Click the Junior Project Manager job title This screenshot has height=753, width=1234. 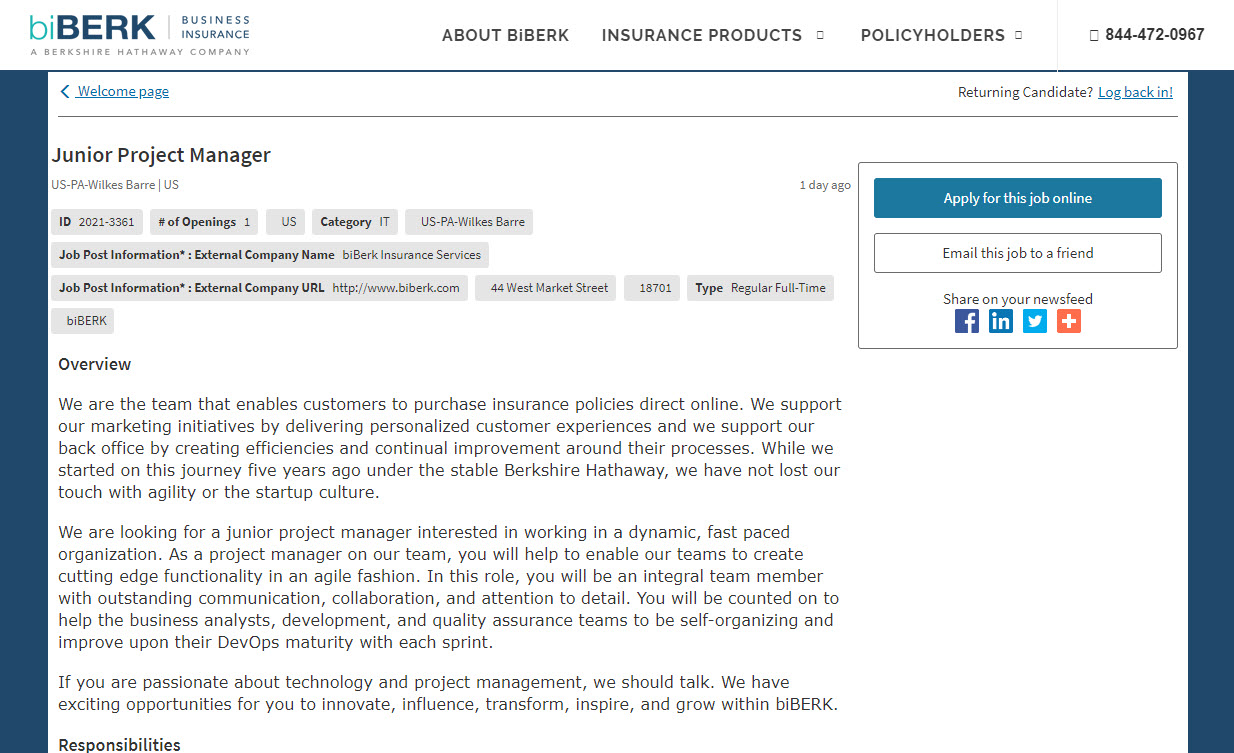[x=161, y=155]
